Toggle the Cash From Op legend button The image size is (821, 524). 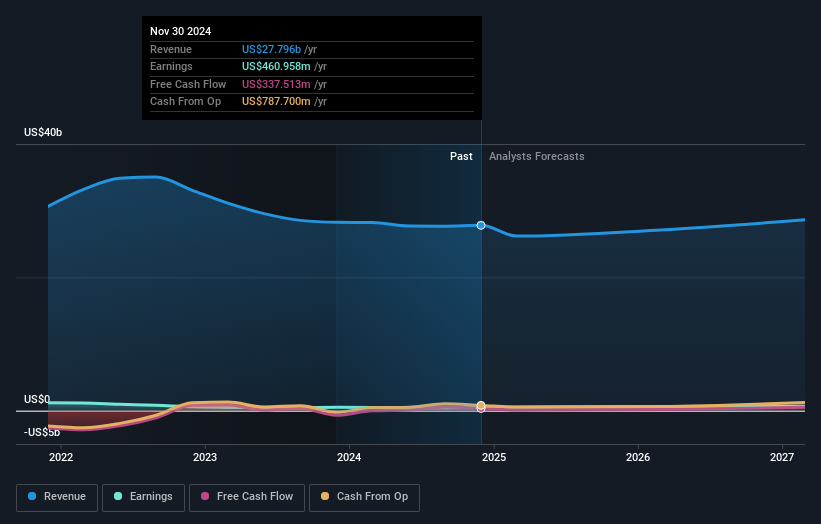(364, 497)
